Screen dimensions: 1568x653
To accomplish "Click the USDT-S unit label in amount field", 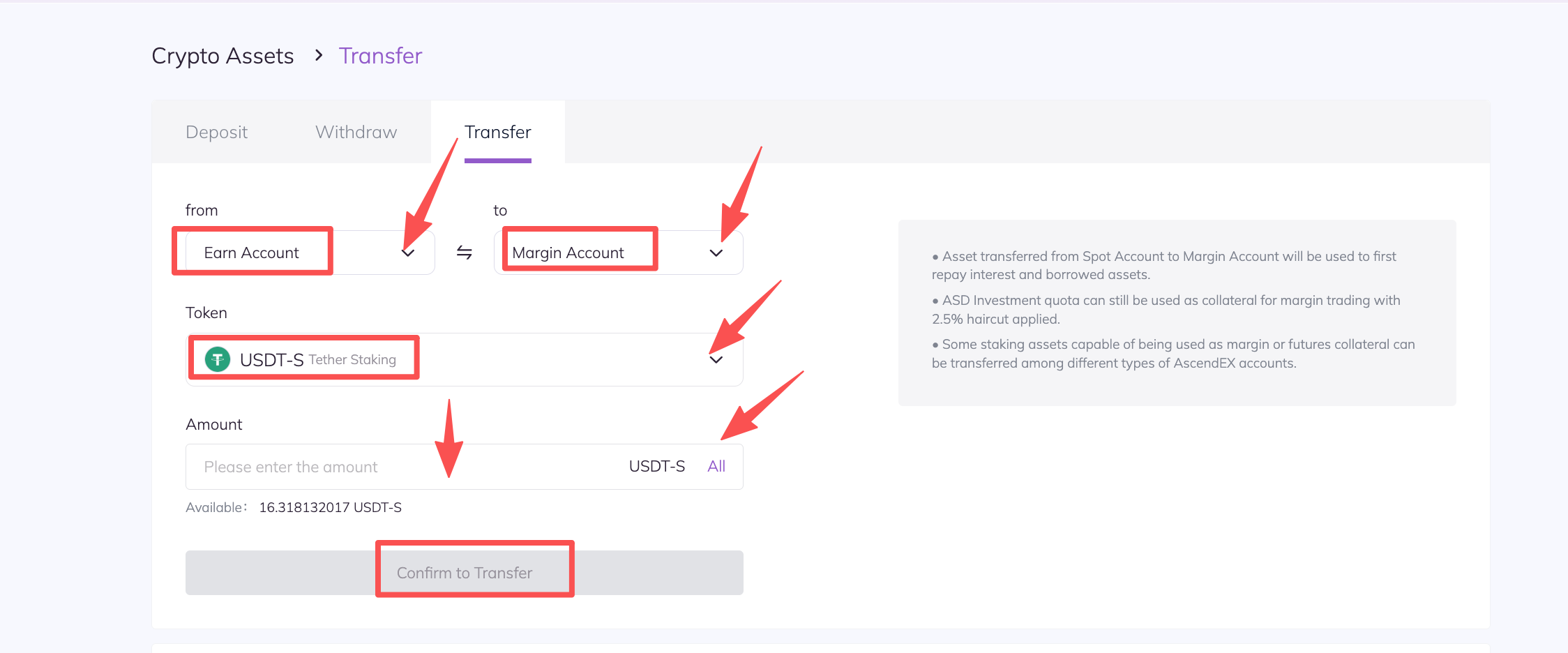I will (x=656, y=466).
